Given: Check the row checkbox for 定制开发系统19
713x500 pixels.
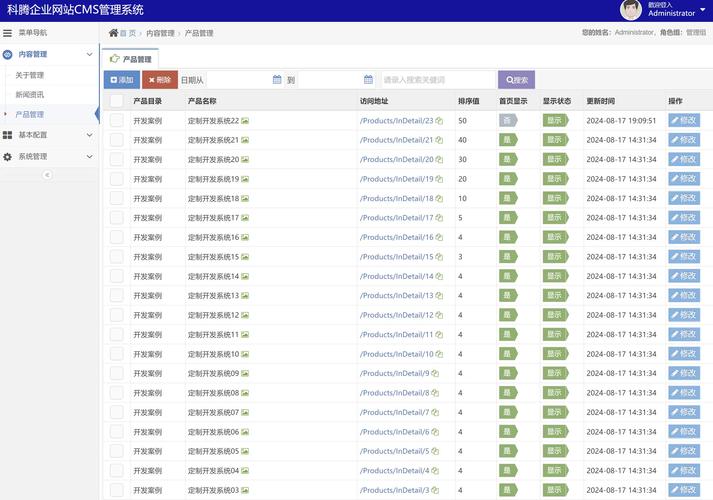Looking at the screenshot, I should click(x=116, y=179).
